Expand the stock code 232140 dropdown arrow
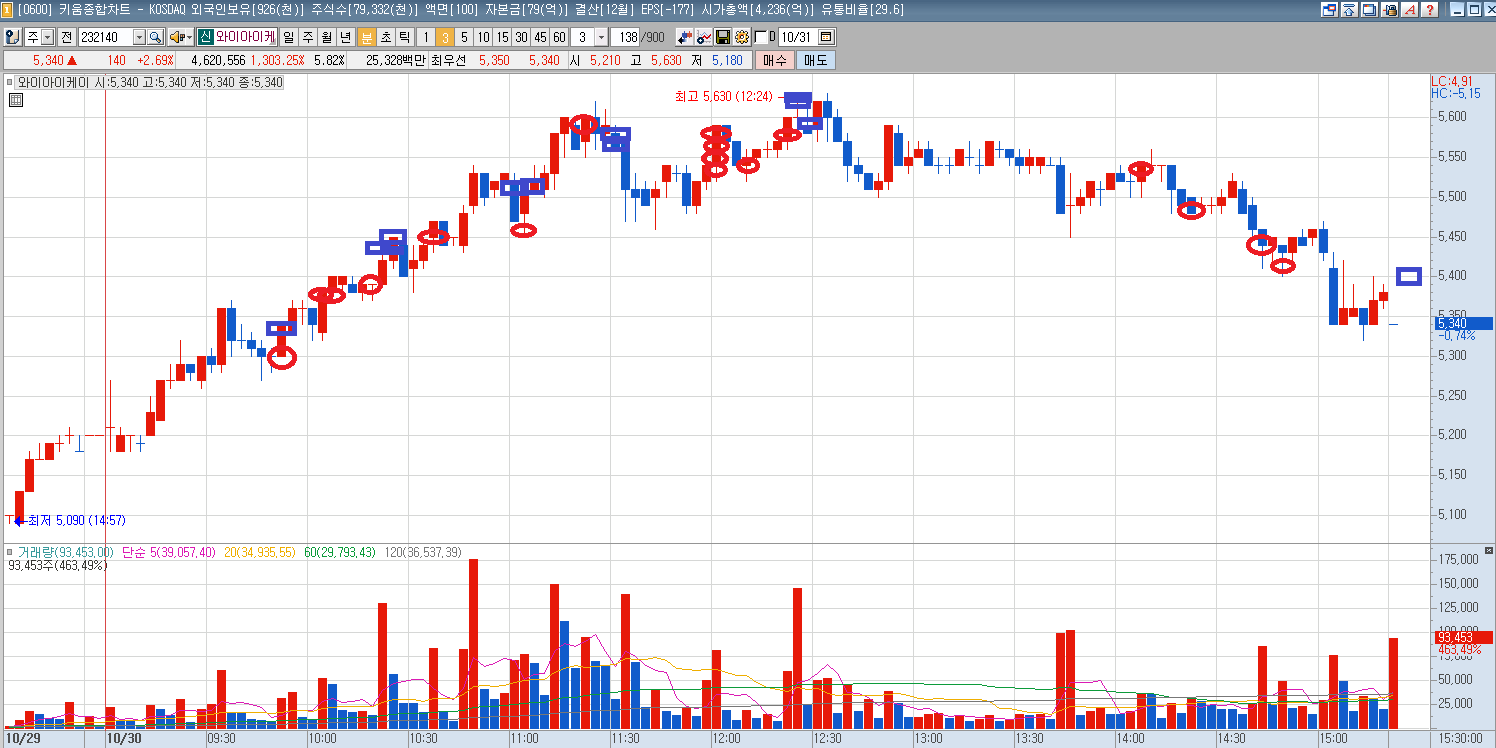The height and width of the screenshot is (748, 1496). tap(139, 37)
